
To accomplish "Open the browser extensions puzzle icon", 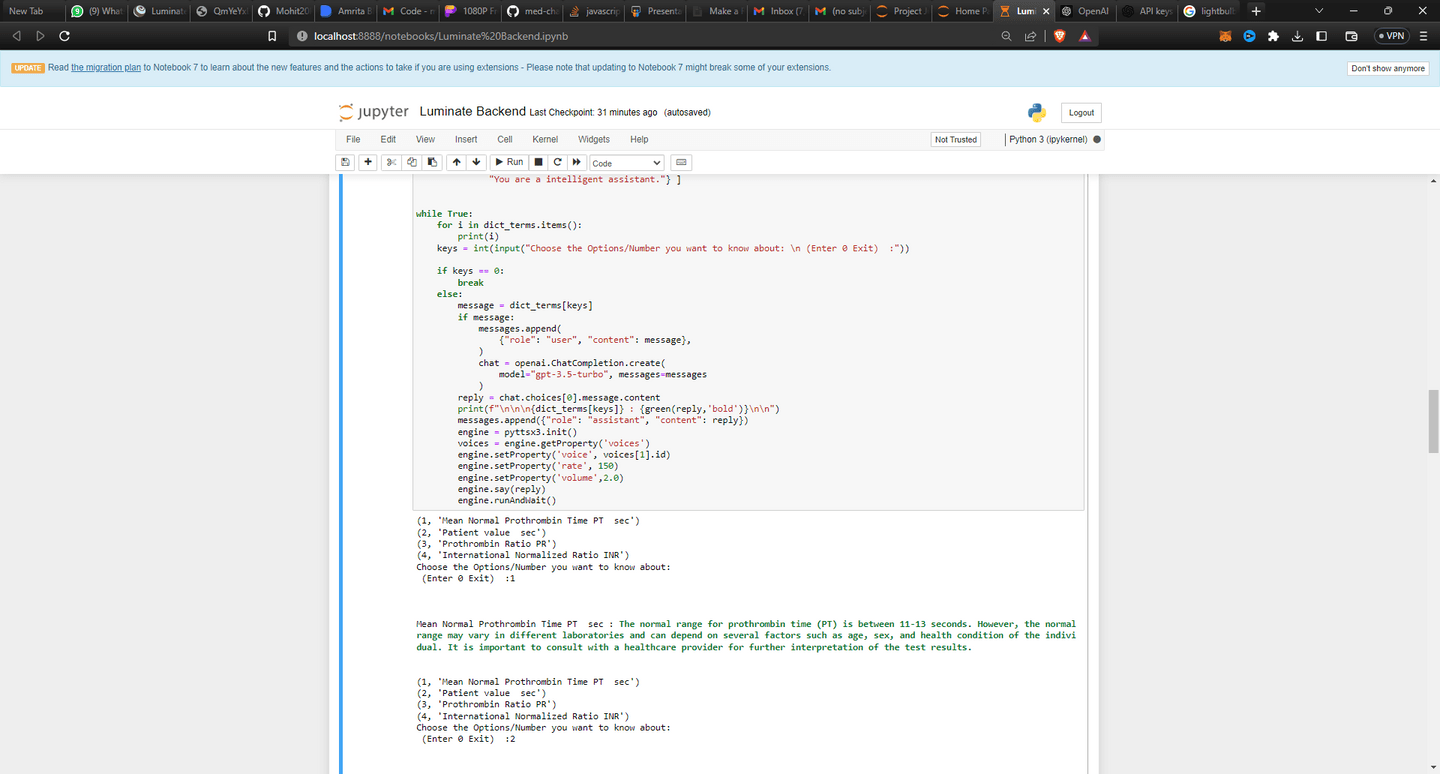I will tap(1273, 36).
